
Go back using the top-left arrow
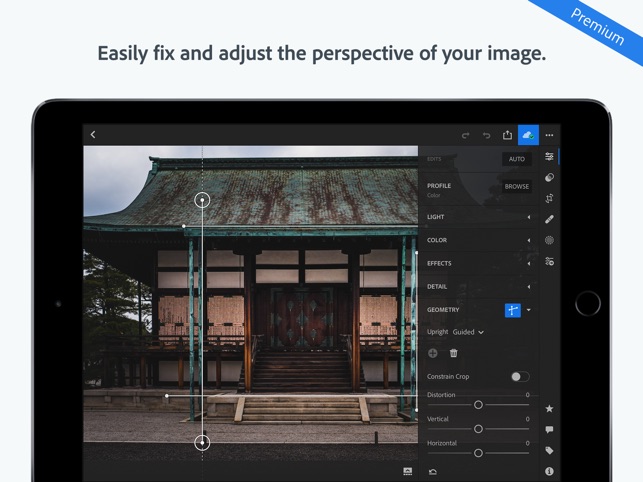(93, 135)
